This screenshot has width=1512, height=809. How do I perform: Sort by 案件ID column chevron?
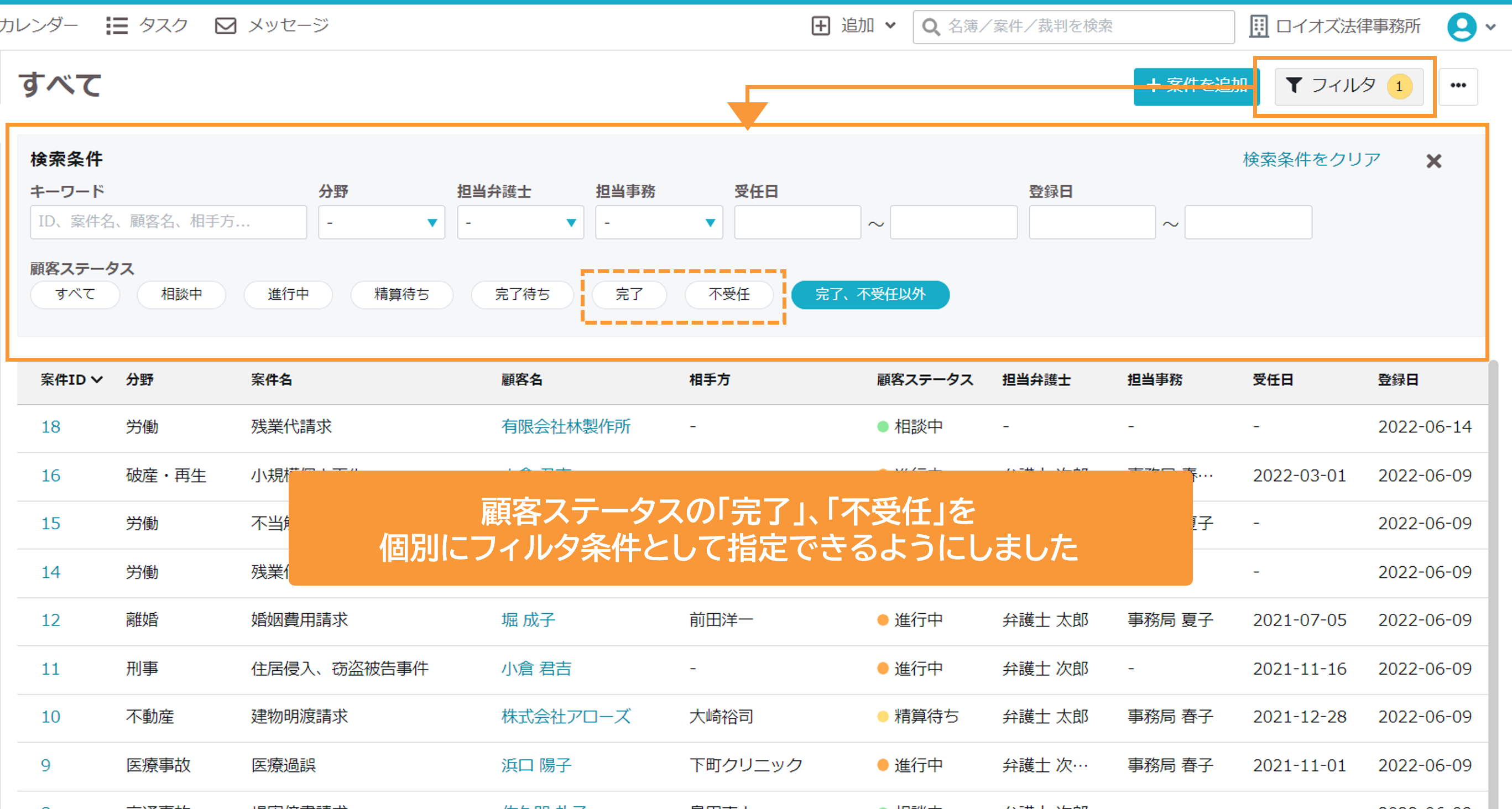click(x=97, y=380)
